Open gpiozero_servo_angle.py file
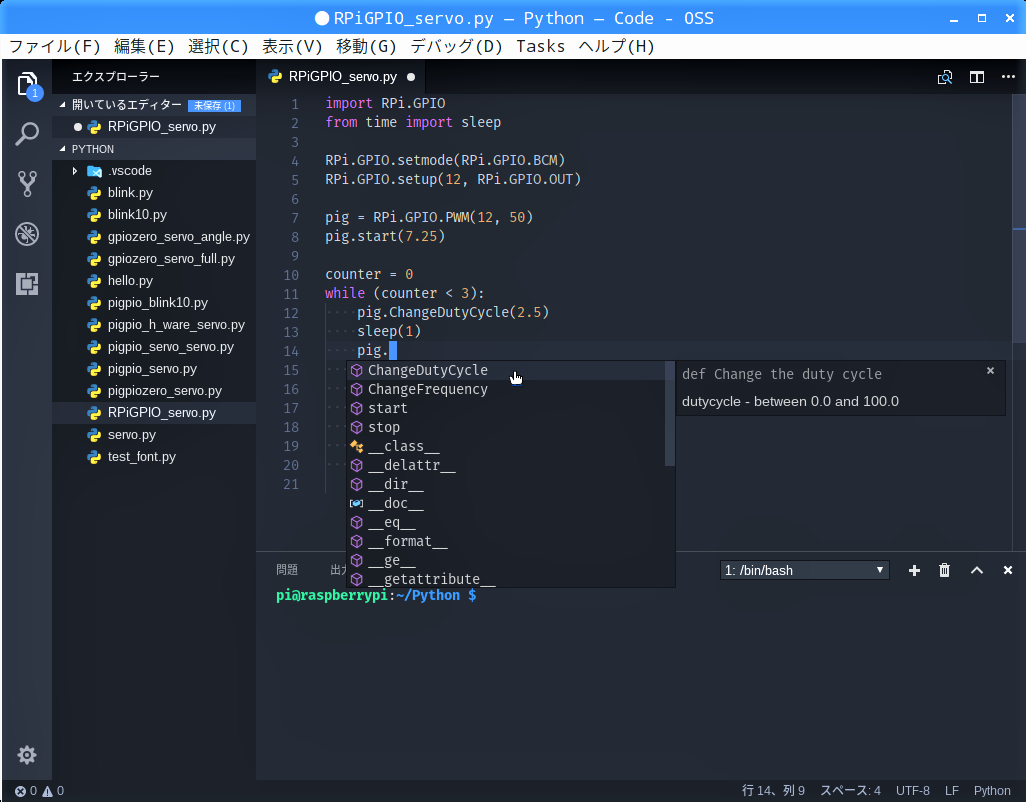The image size is (1026, 802). tap(154, 237)
